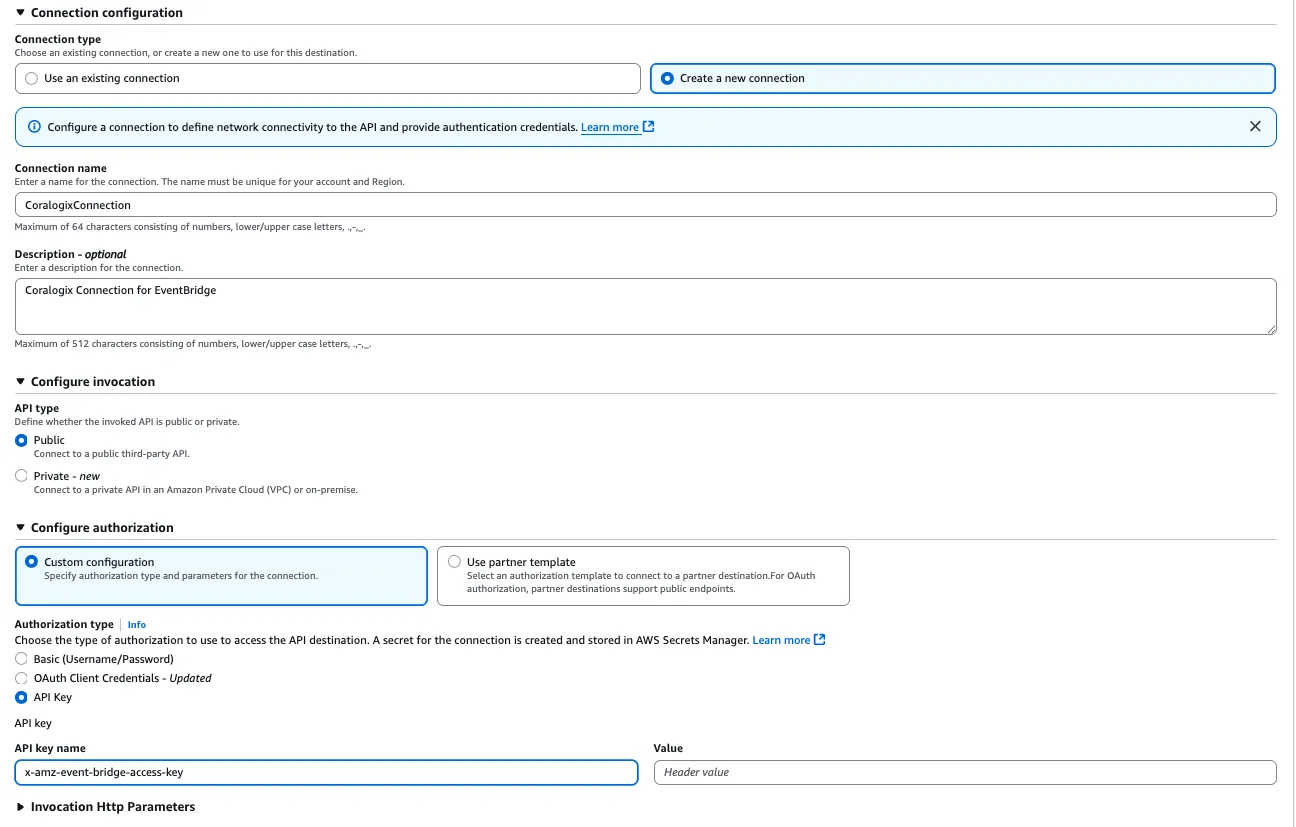The width and height of the screenshot is (1296, 827).
Task: Choose the Private API type
Action: pos(21,476)
